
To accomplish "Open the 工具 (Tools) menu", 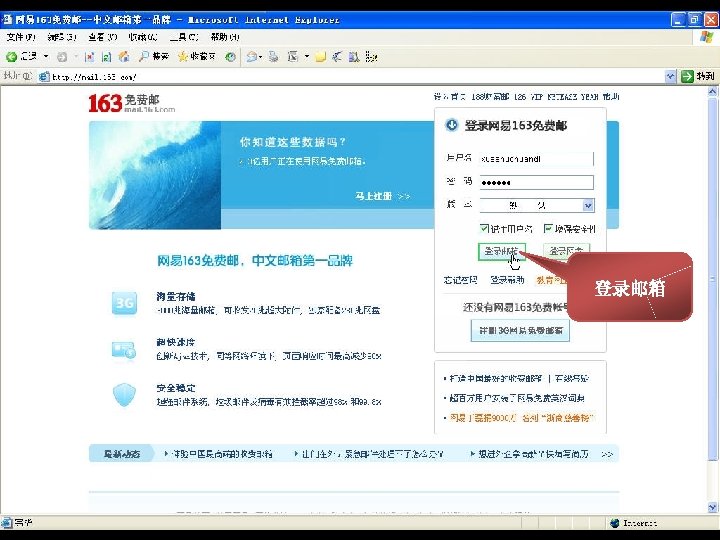I will [184, 37].
